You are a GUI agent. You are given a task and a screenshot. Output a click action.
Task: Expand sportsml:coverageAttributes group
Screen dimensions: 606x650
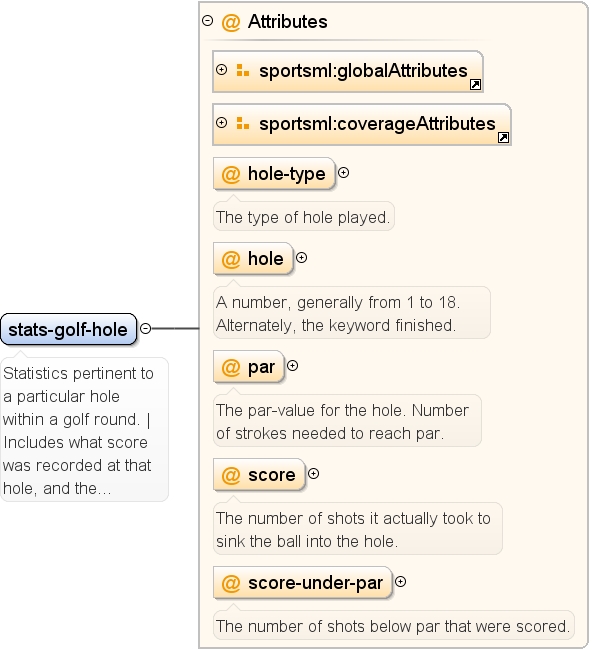(x=222, y=122)
